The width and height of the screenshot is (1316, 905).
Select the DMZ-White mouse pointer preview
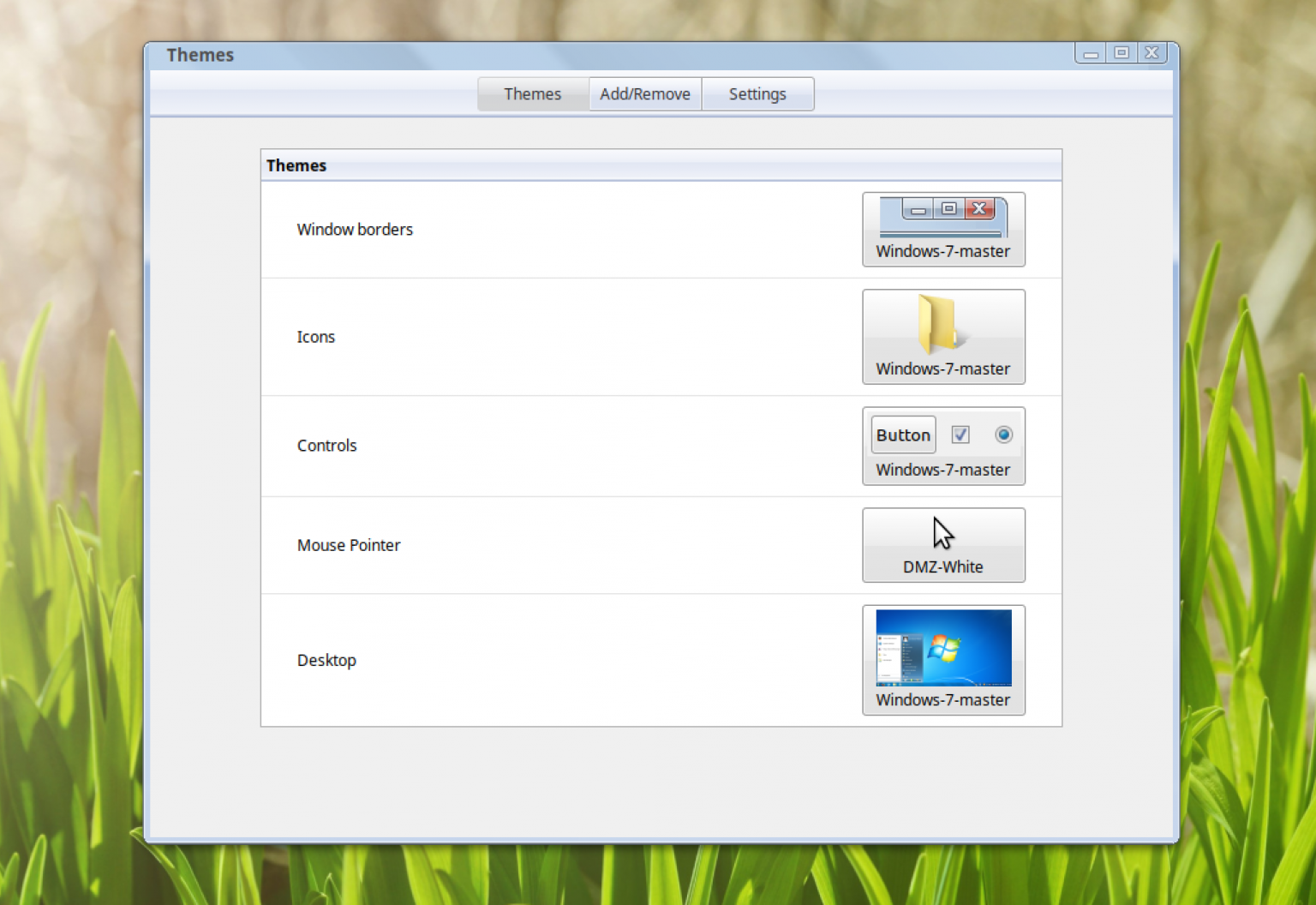tap(943, 544)
